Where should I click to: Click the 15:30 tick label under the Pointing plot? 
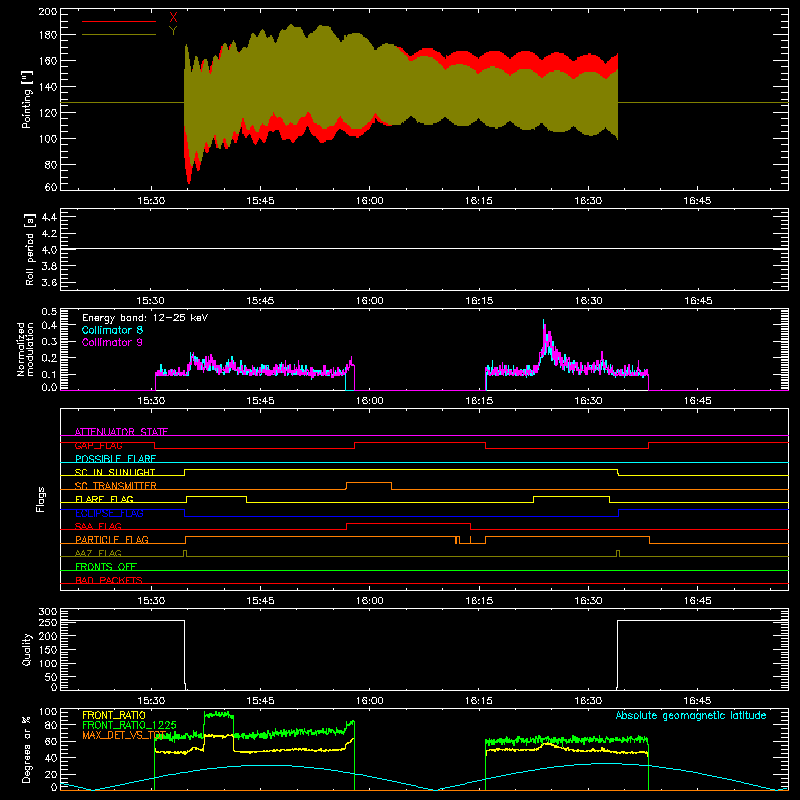151,201
